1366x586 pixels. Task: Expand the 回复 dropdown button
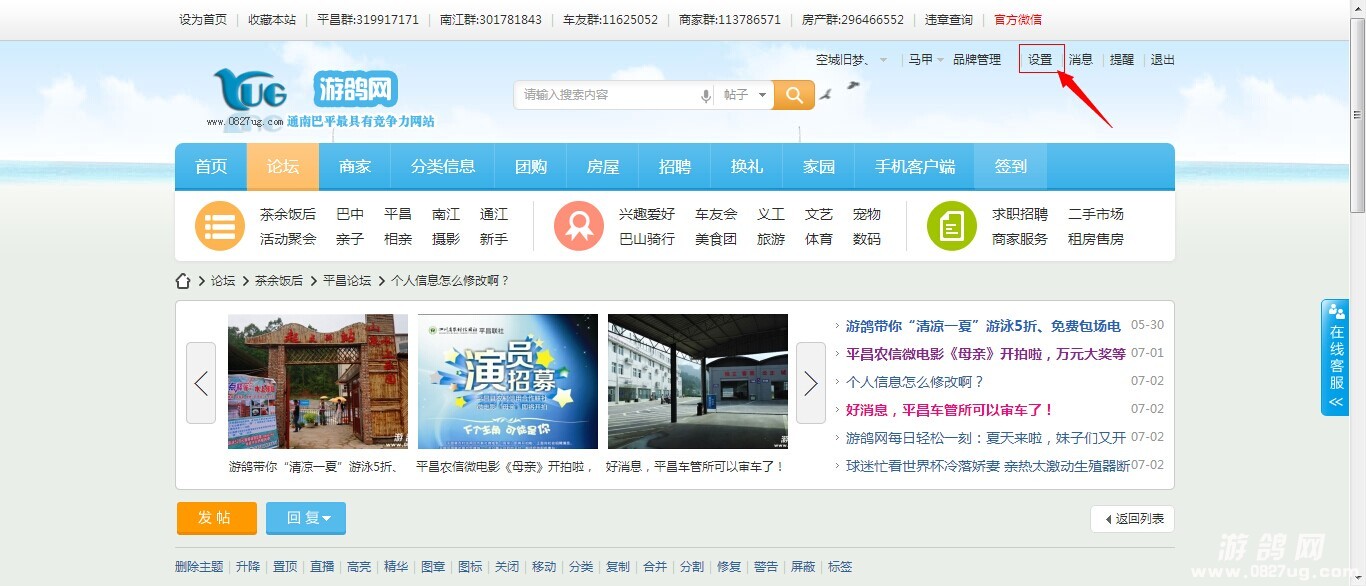[x=305, y=518]
